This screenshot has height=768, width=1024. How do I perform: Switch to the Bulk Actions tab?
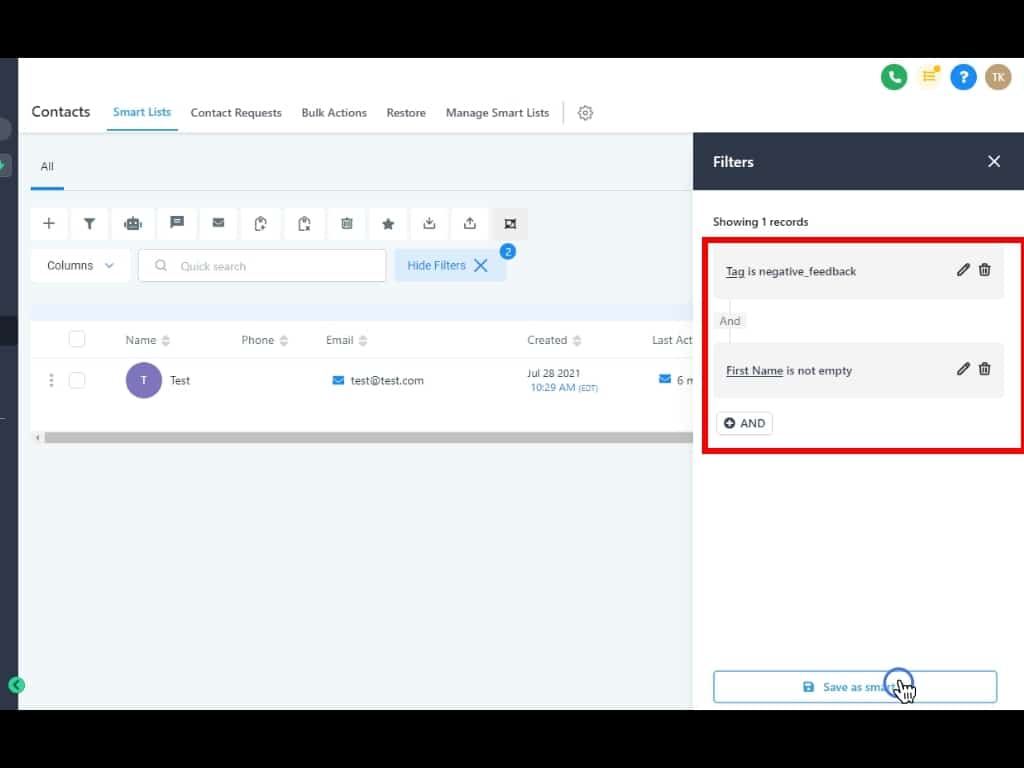[x=334, y=113]
